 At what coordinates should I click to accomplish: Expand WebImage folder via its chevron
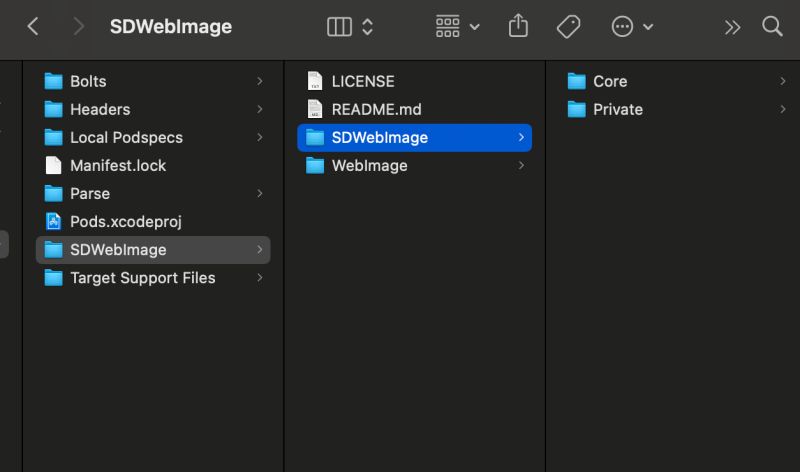[x=521, y=165]
